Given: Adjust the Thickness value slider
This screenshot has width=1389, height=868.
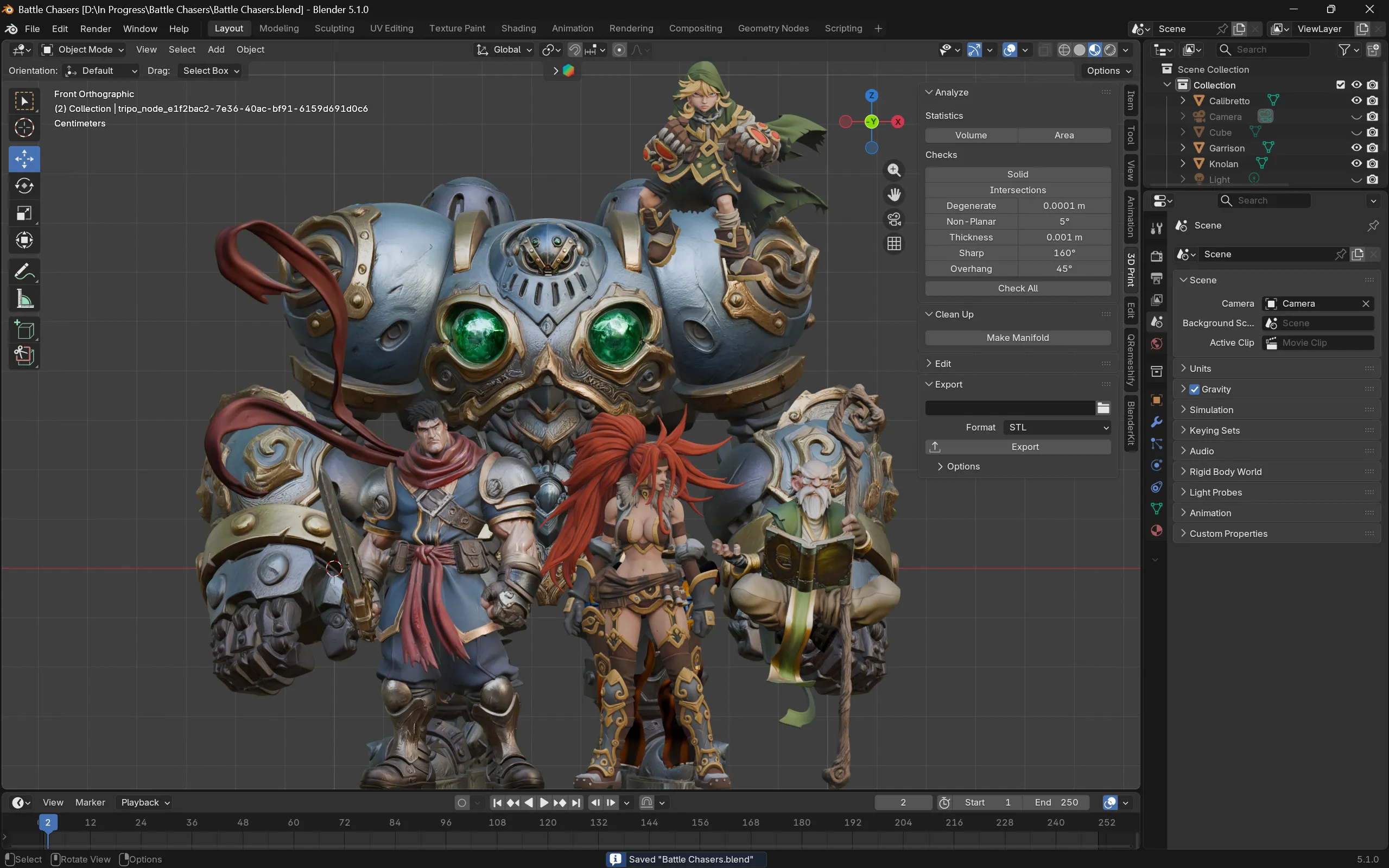Looking at the screenshot, I should tap(1064, 238).
